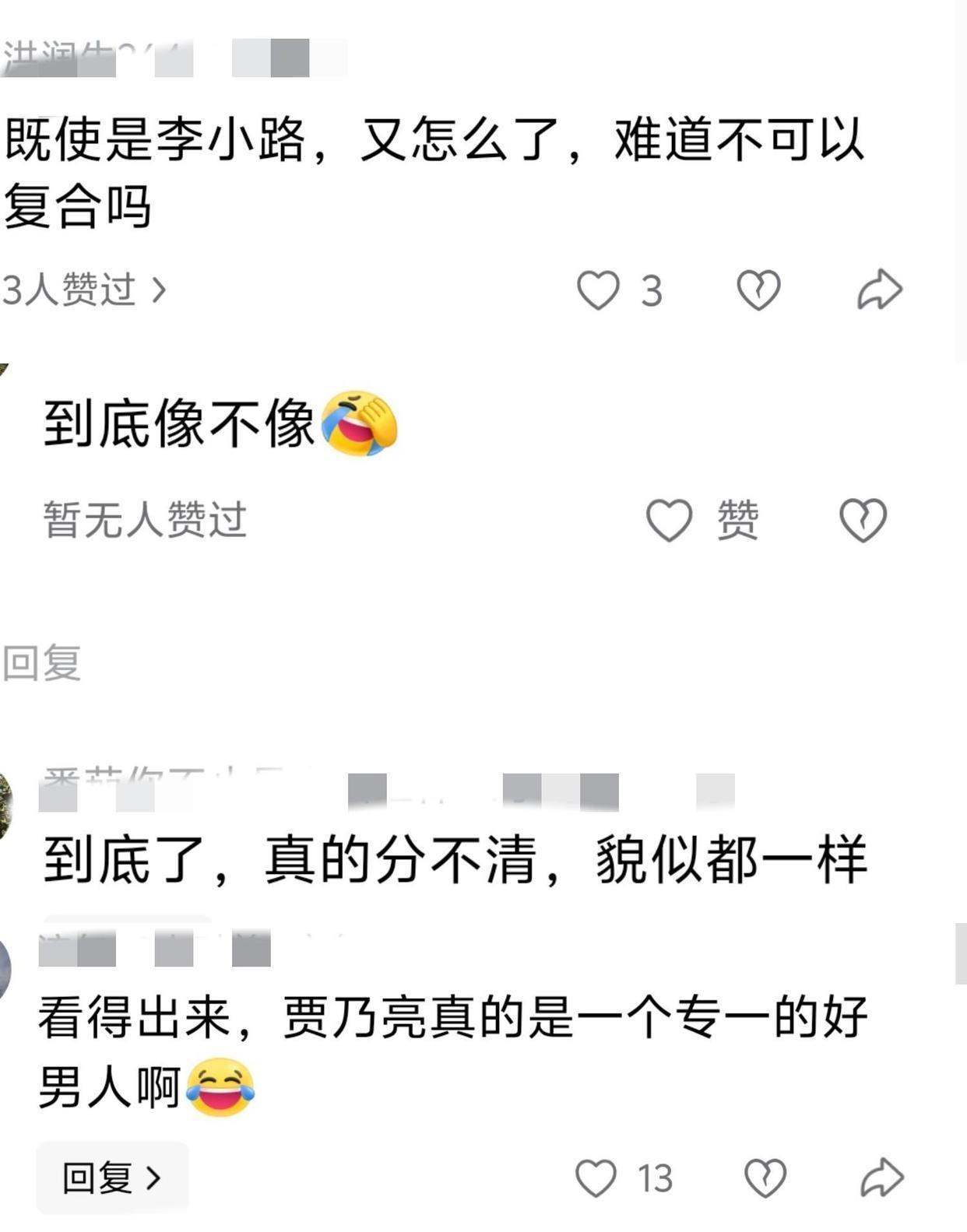Screen dimensions: 967x1232
Task: Open avatar beside 贾乃亮 comment
Action: pyautogui.click(x=4, y=970)
